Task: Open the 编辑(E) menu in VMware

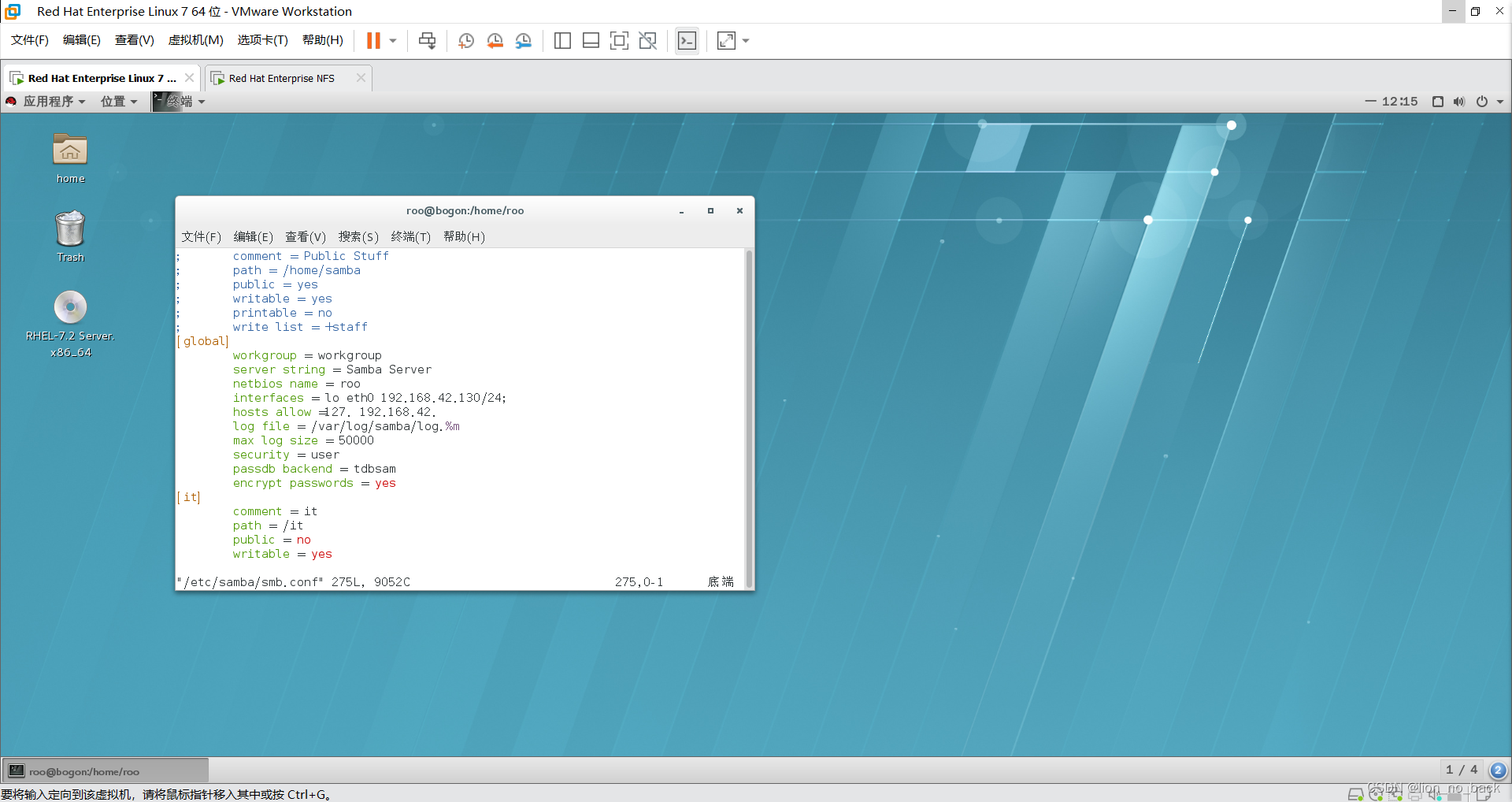Action: [x=82, y=40]
